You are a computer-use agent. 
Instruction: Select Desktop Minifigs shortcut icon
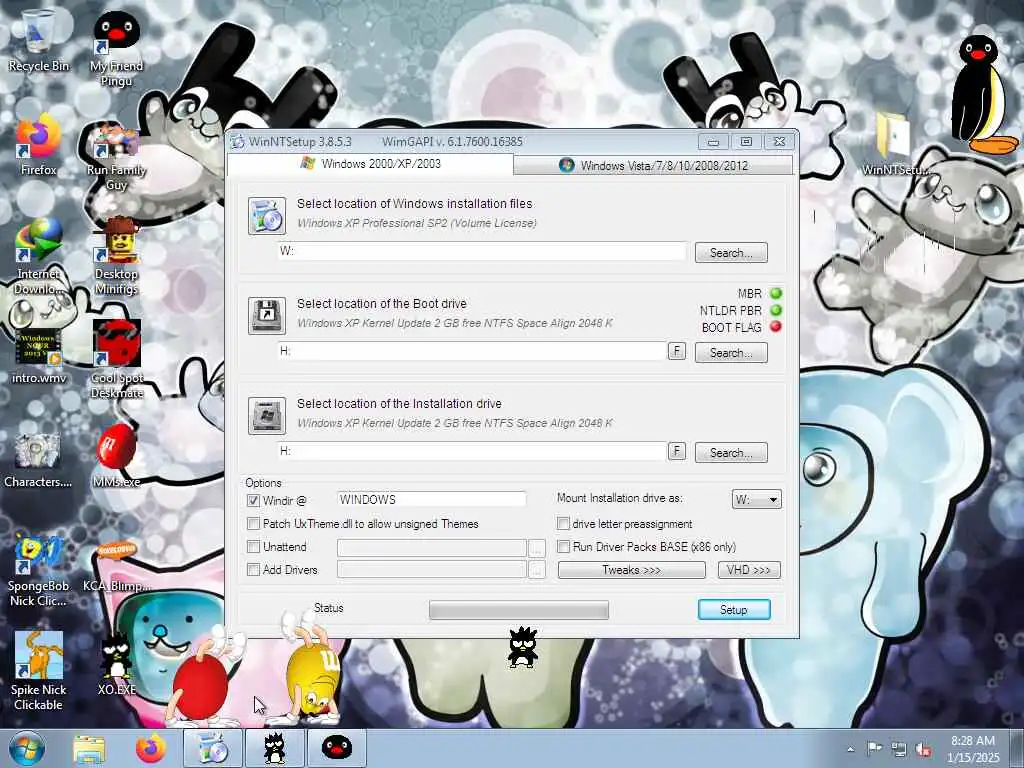[x=116, y=256]
